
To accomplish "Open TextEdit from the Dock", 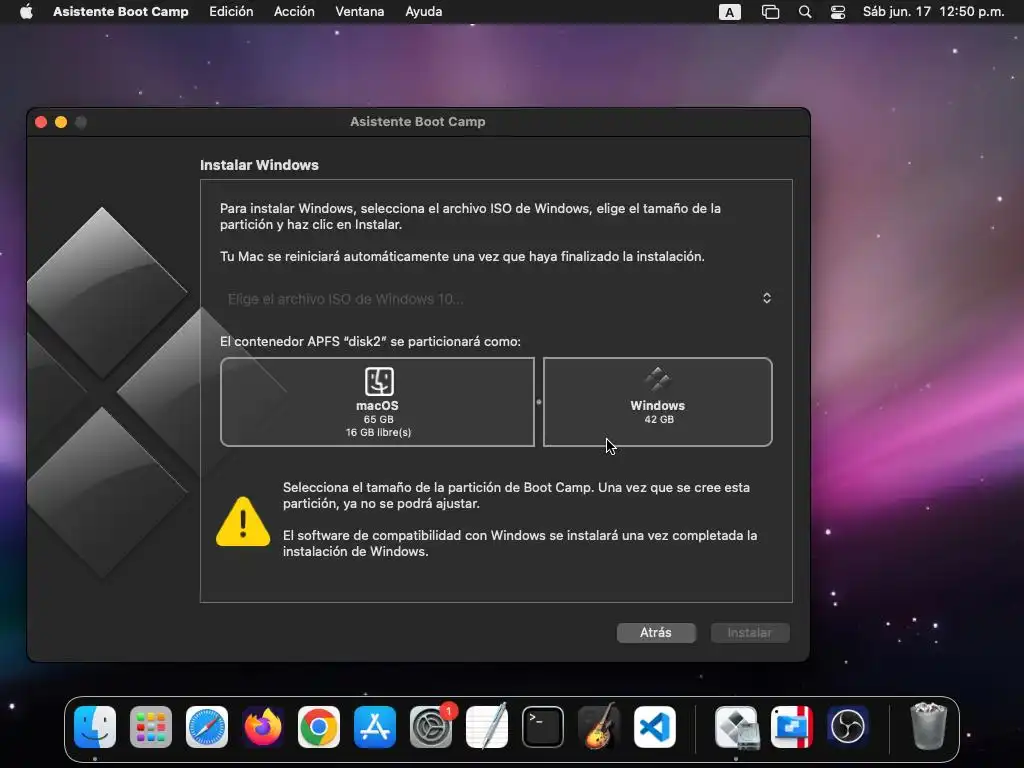I will (x=487, y=727).
